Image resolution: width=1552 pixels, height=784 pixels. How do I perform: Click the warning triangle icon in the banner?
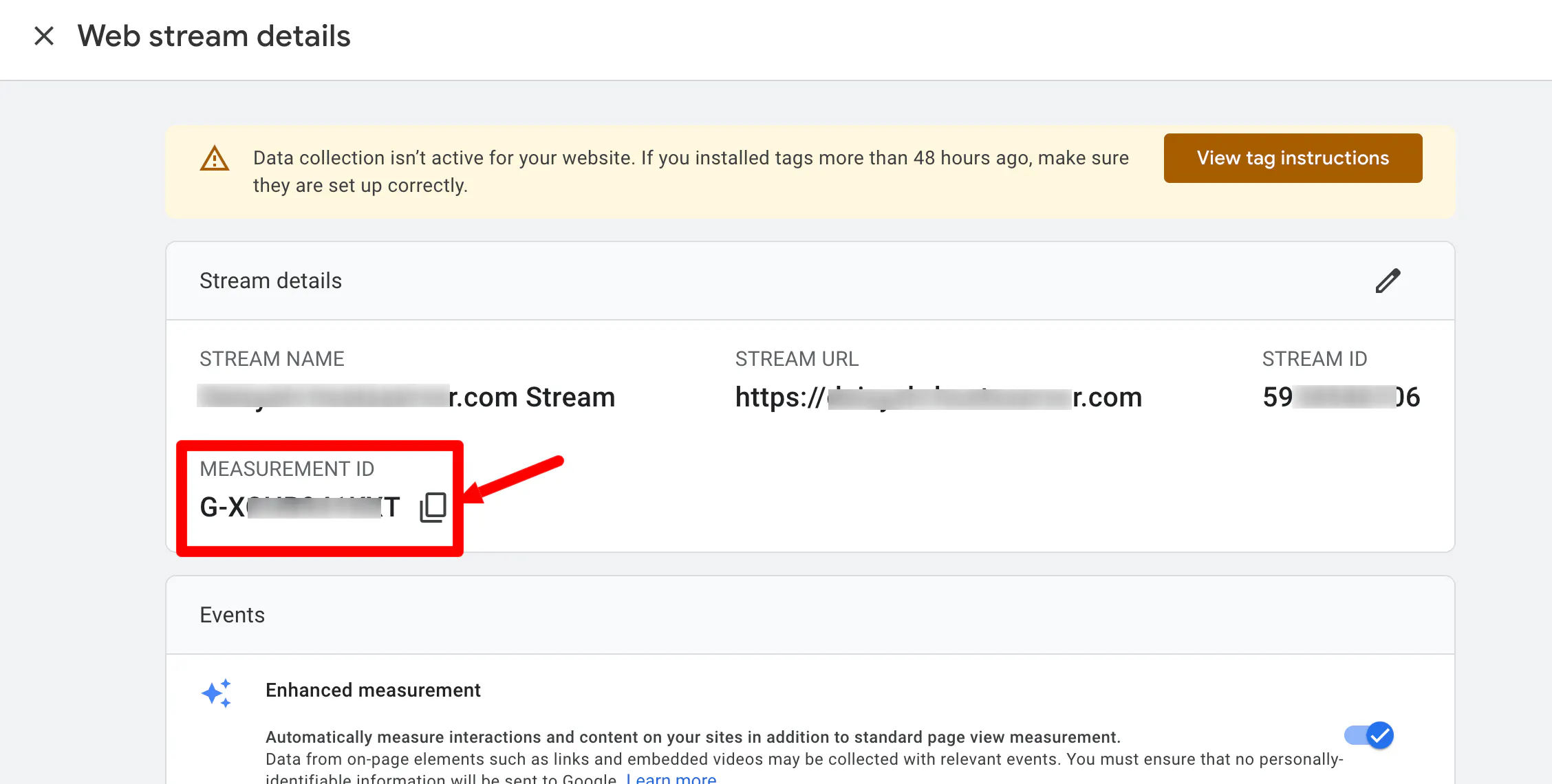tap(215, 159)
